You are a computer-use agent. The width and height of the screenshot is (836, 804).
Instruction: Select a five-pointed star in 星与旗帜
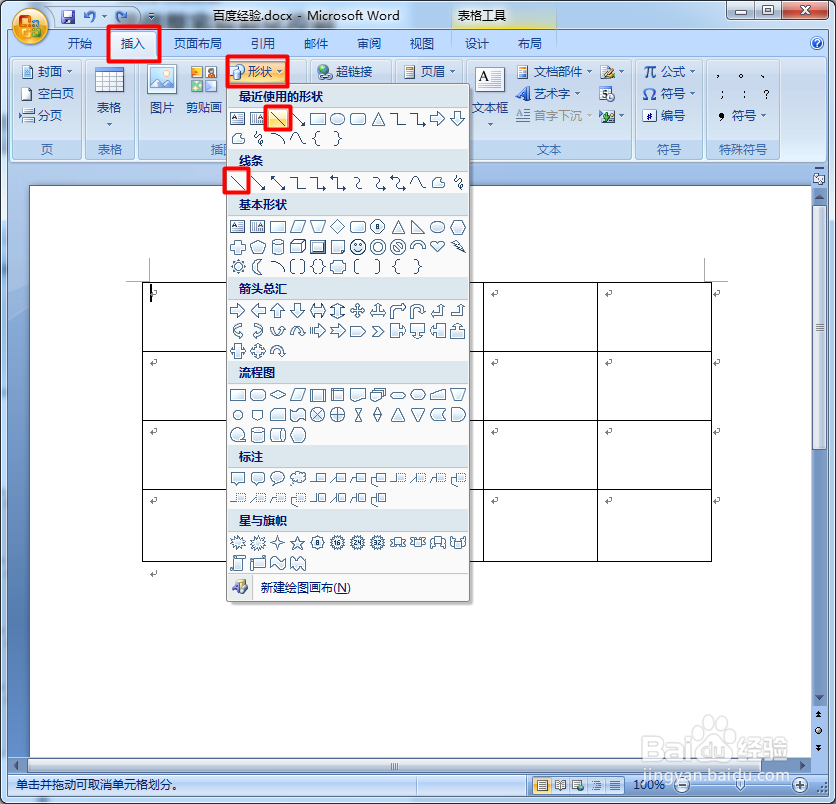pyautogui.click(x=296, y=543)
